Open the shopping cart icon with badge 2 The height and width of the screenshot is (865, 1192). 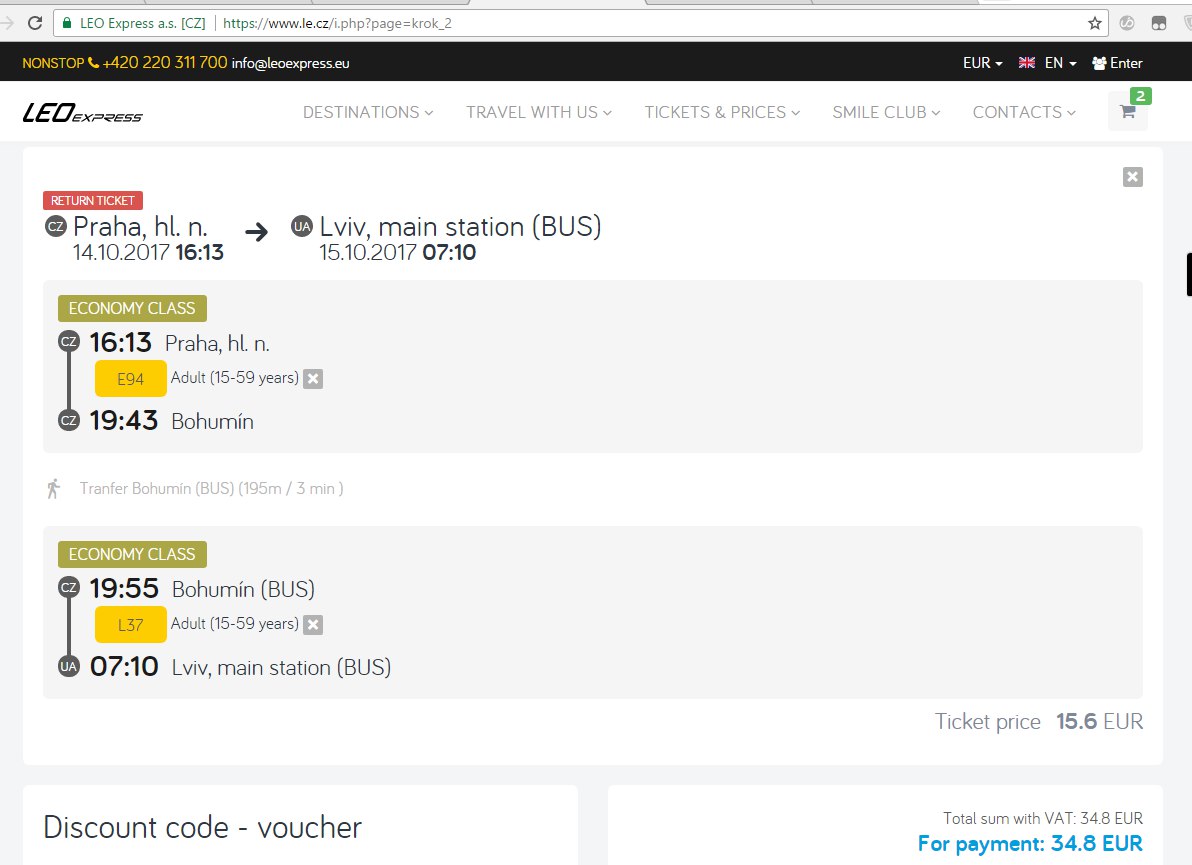[1128, 111]
